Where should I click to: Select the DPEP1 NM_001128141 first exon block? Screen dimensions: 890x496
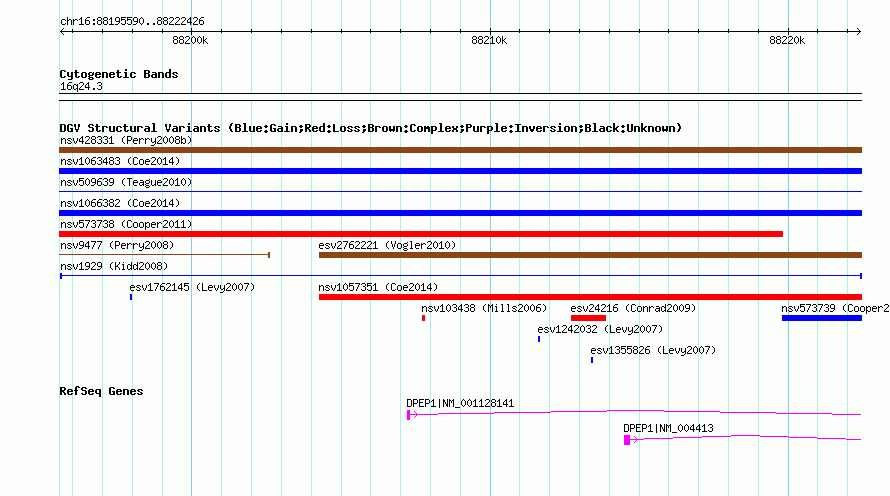(409, 415)
